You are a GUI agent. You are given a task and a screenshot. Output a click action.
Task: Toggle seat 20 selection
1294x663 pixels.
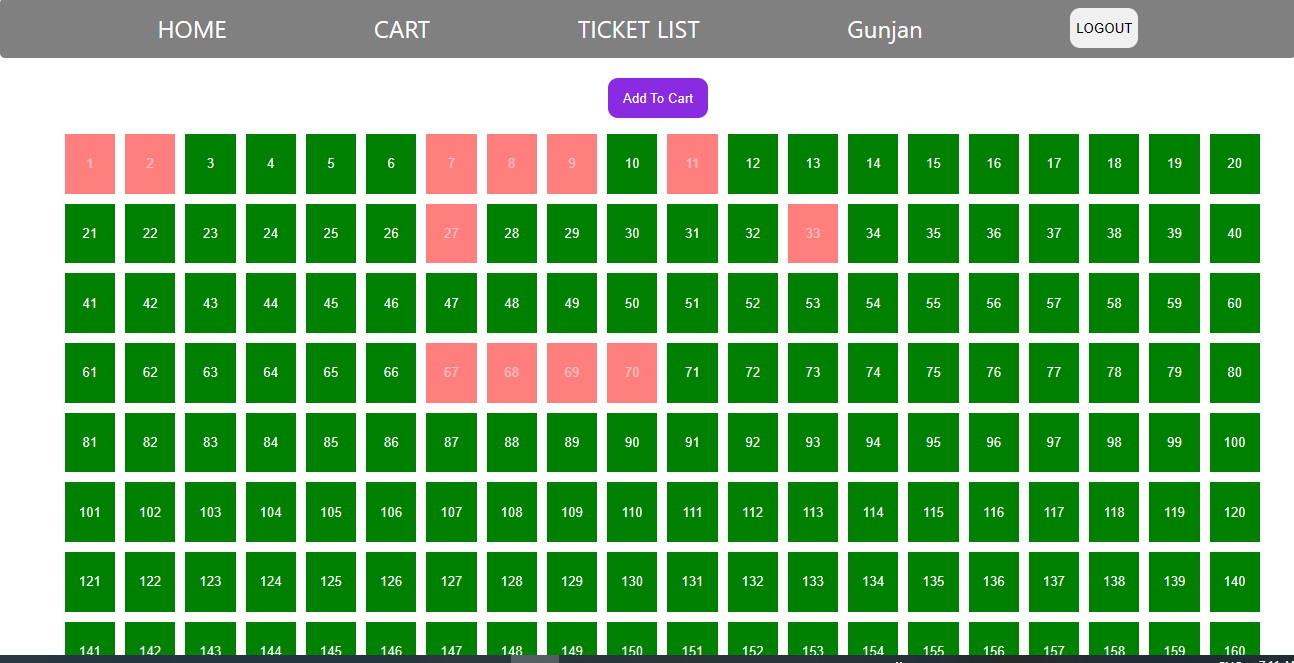point(1234,163)
